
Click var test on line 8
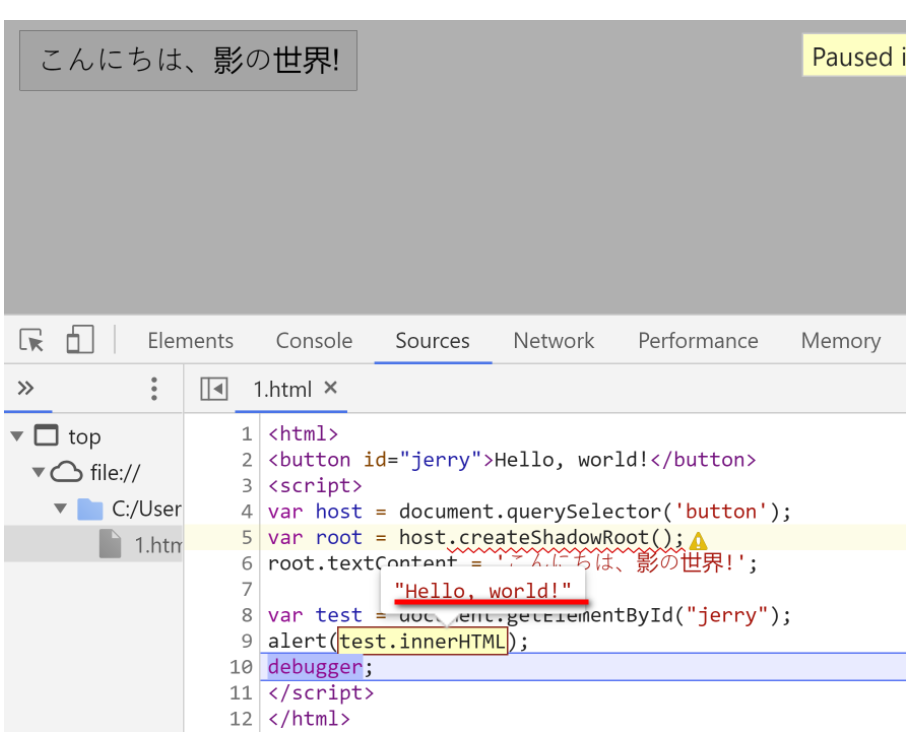coord(315,615)
